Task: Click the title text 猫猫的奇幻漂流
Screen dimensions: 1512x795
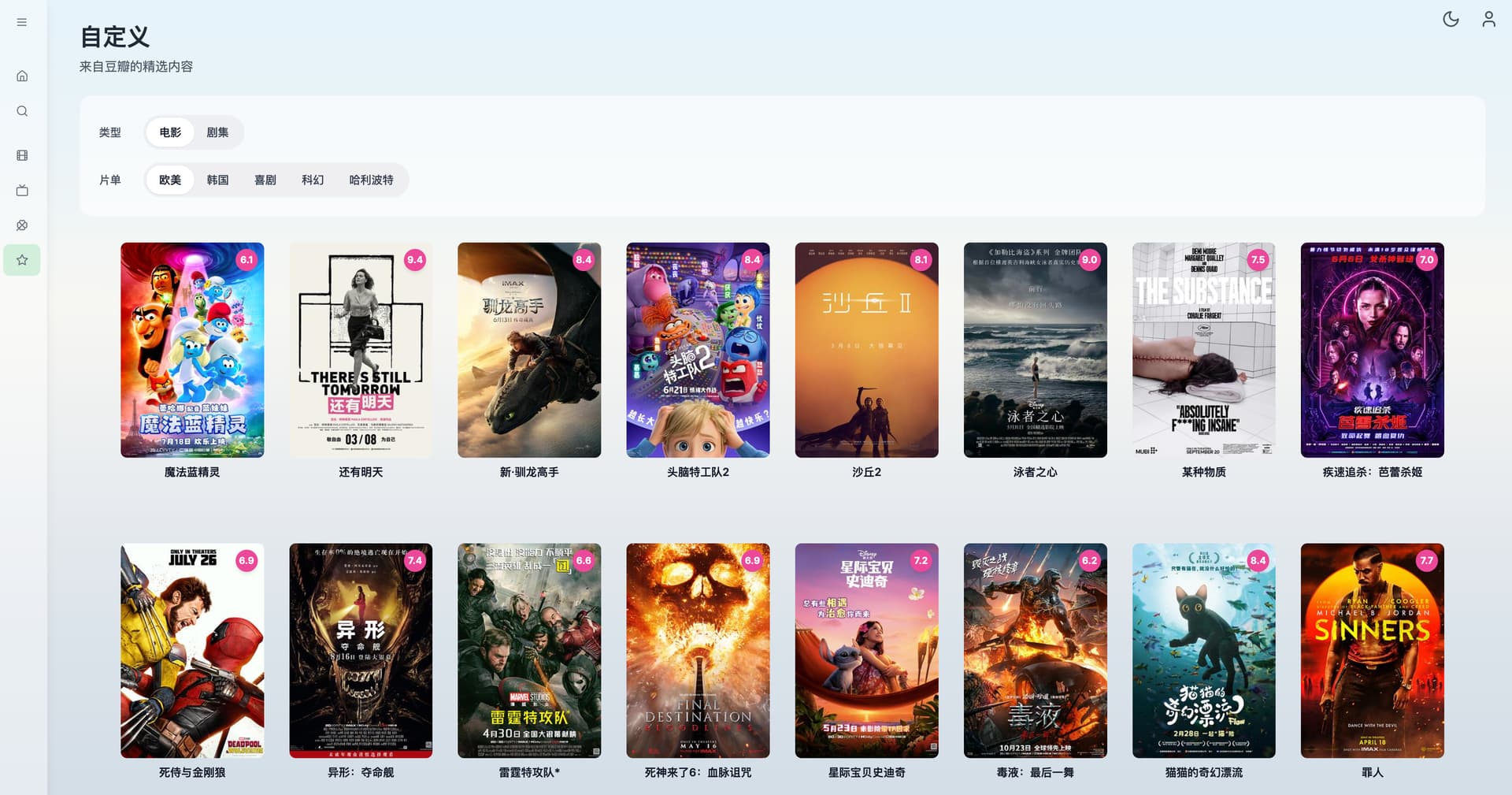Action: tap(1204, 772)
